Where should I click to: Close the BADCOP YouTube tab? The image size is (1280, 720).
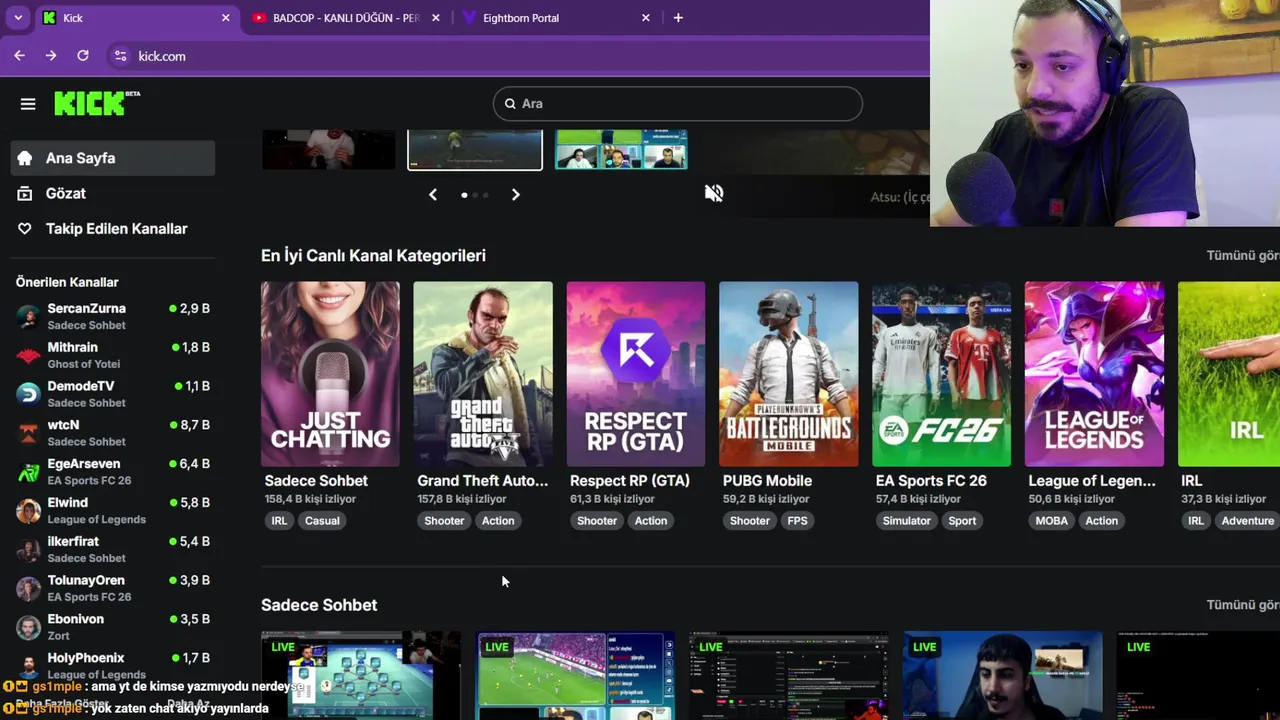(435, 18)
